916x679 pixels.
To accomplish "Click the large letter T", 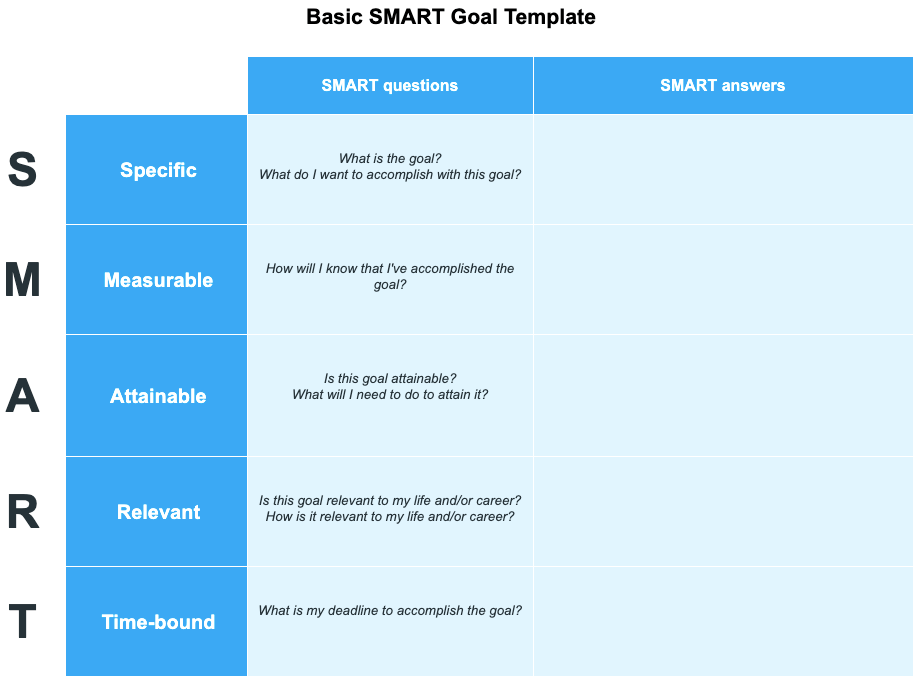I will [x=23, y=621].
